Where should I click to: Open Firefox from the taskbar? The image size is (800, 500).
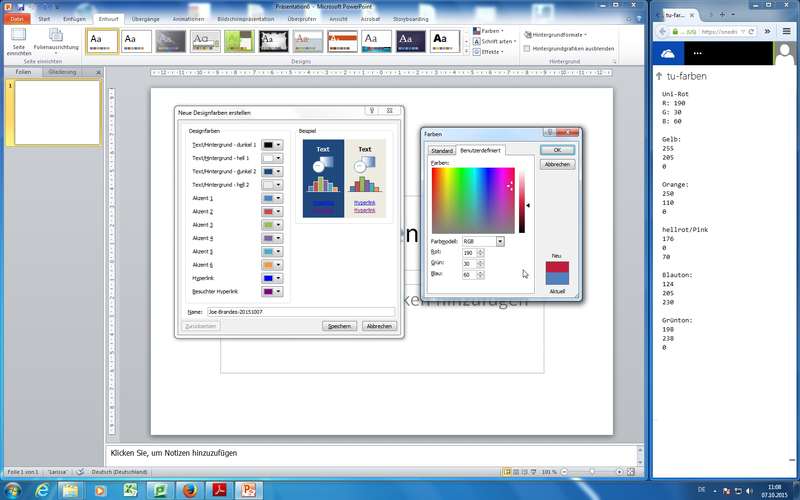pyautogui.click(x=188, y=489)
